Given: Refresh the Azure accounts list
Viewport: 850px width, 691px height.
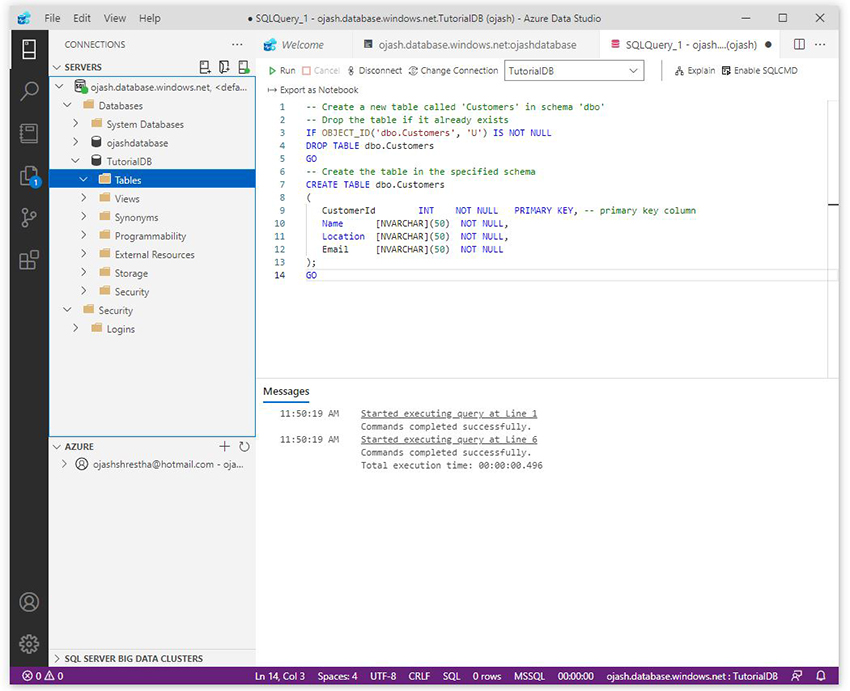Looking at the screenshot, I should point(244,447).
